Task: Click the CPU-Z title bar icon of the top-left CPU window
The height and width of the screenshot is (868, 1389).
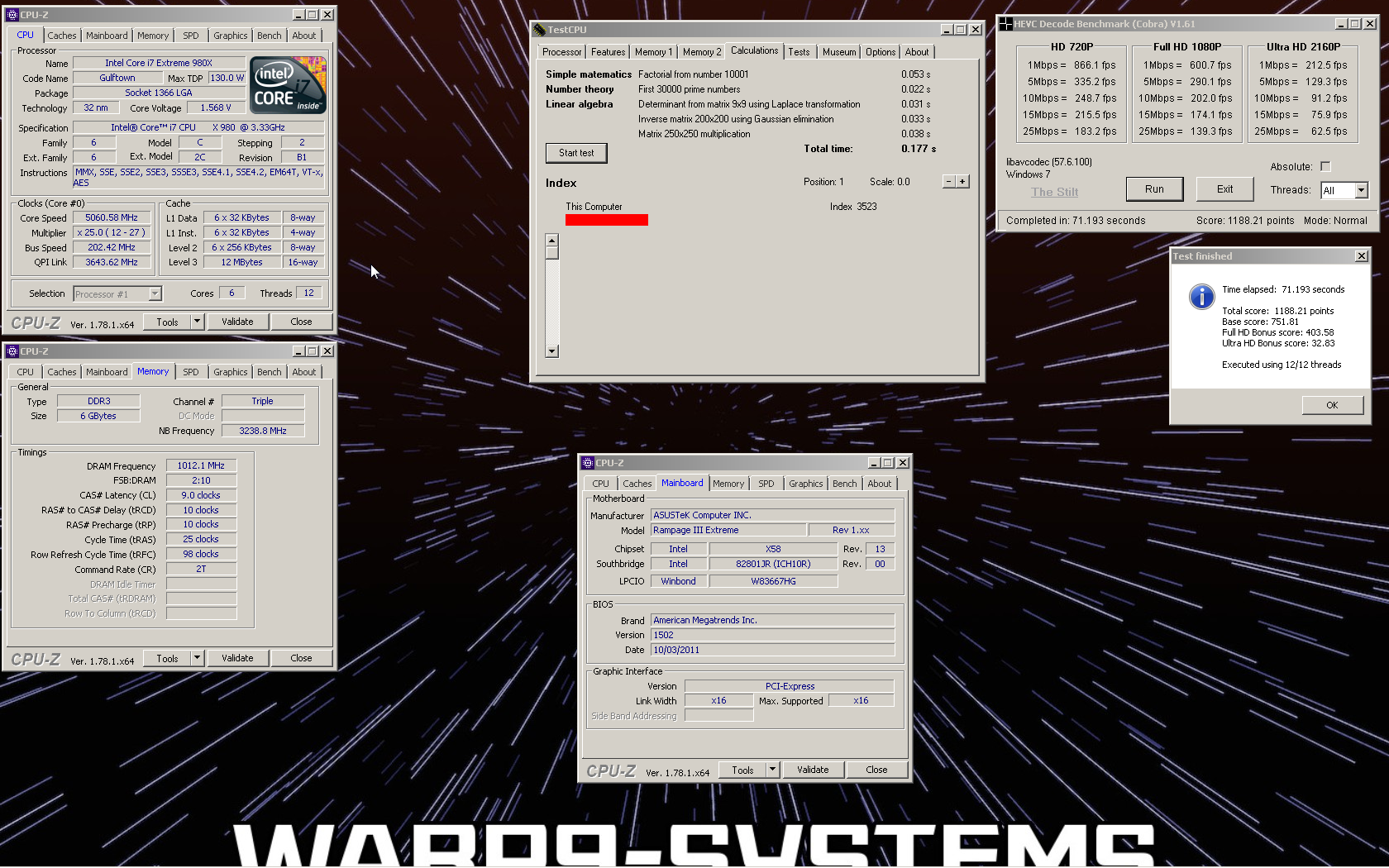Action: click(12, 15)
